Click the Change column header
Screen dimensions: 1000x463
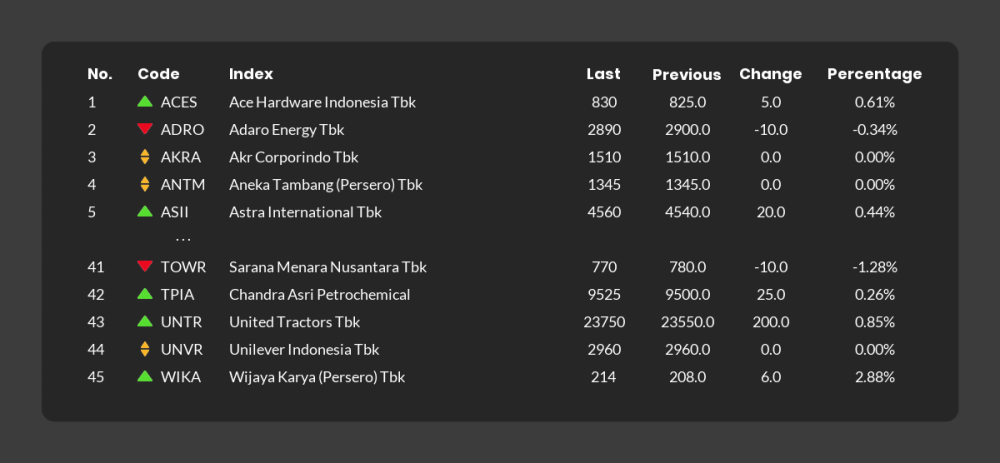770,74
